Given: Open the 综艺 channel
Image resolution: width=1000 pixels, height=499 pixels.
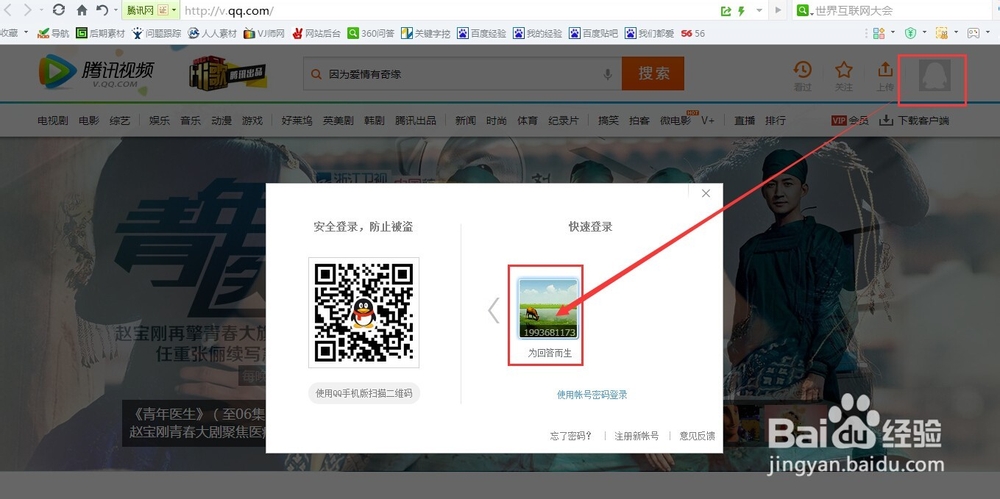Looking at the screenshot, I should 120,120.
